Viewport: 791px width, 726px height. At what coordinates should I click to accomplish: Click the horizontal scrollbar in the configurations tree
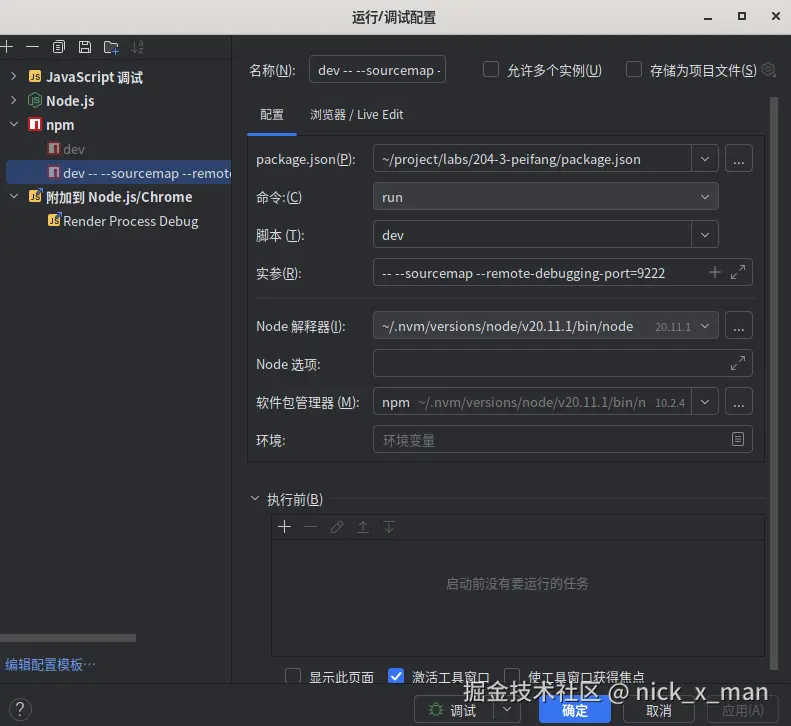pyautogui.click(x=68, y=638)
